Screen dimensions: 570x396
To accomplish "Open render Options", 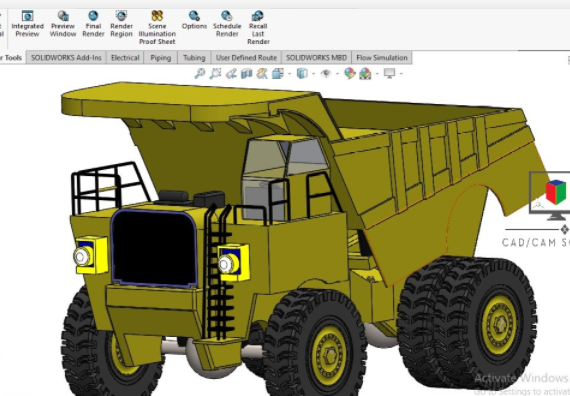I will (194, 20).
